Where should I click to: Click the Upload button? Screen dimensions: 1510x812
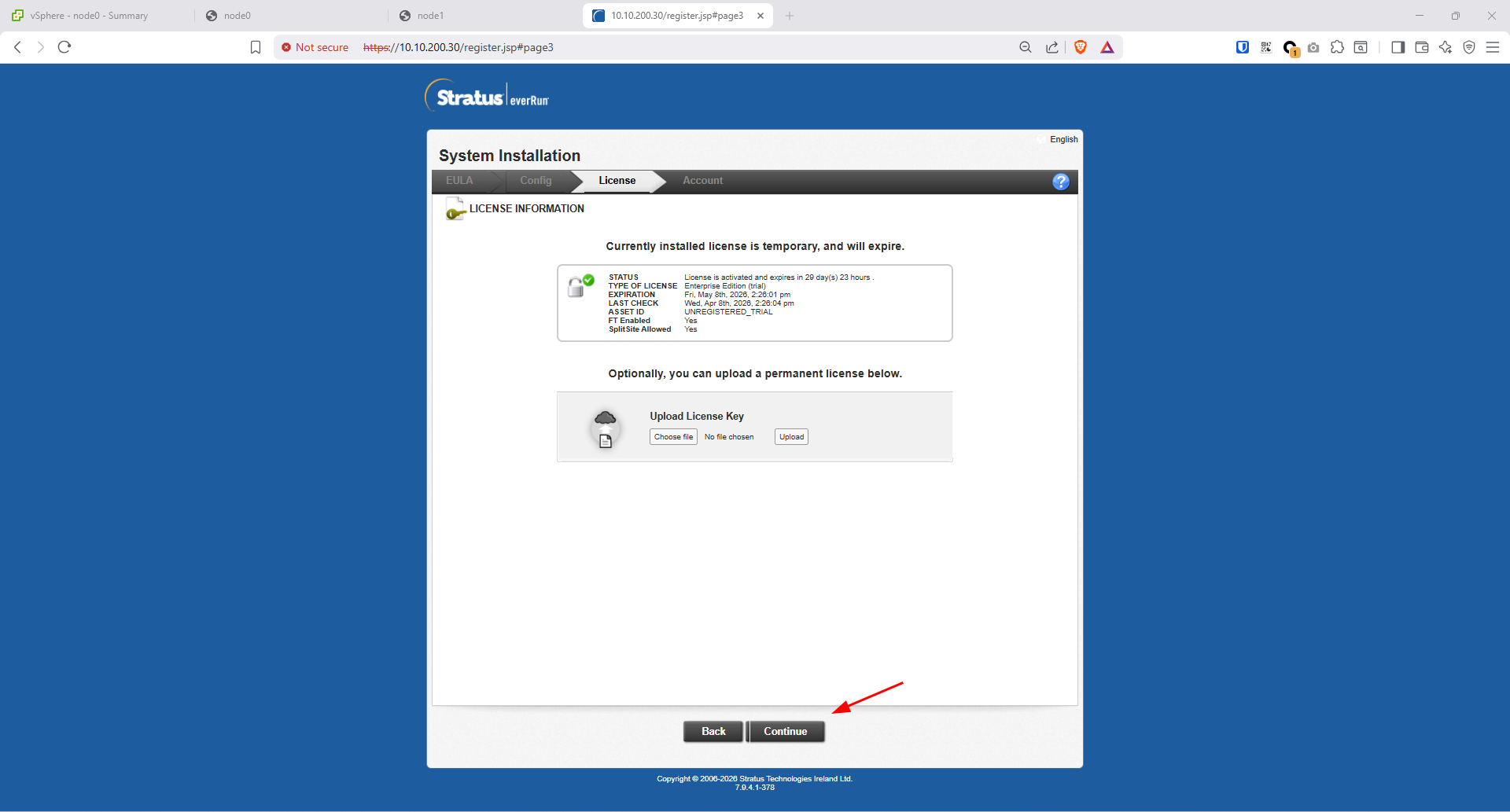tap(791, 437)
